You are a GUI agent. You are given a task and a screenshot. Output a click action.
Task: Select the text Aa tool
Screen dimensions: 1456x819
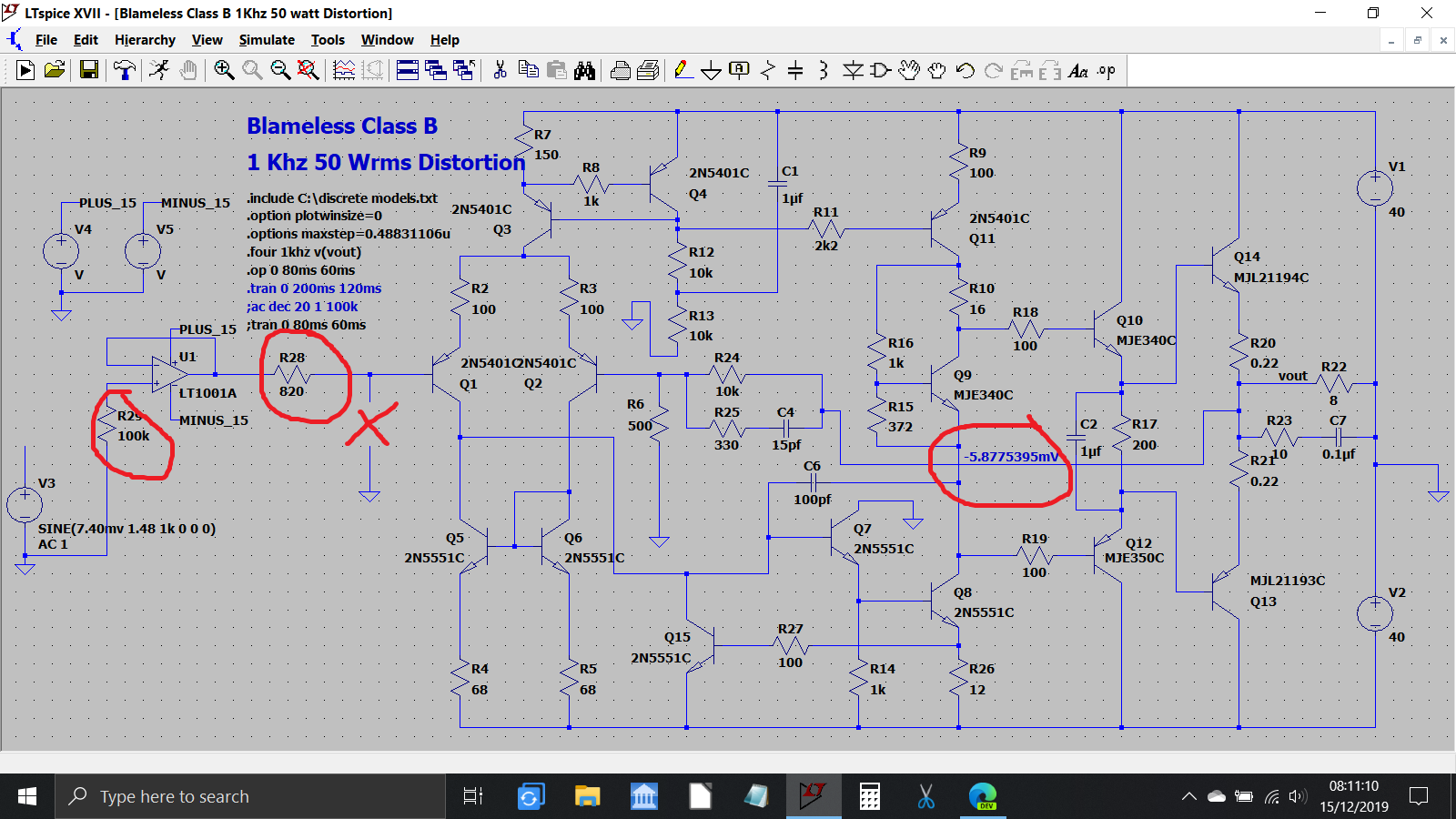point(1078,70)
